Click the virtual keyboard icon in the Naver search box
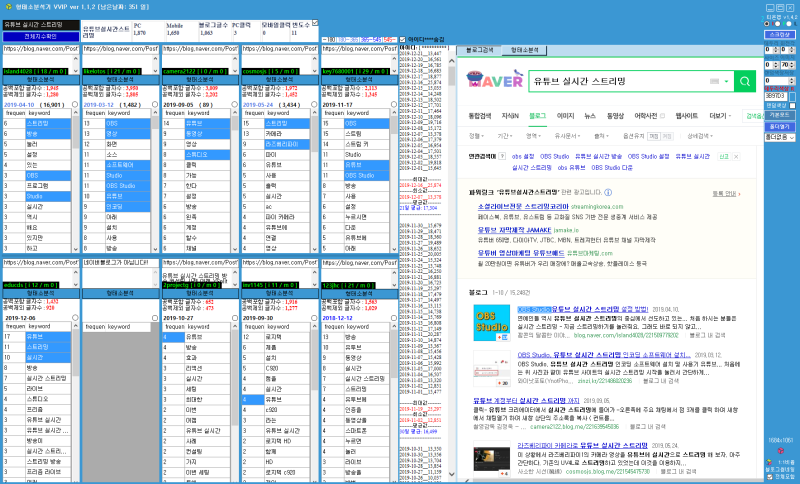Screen dimensions: 800x484 pyautogui.click(x=714, y=82)
